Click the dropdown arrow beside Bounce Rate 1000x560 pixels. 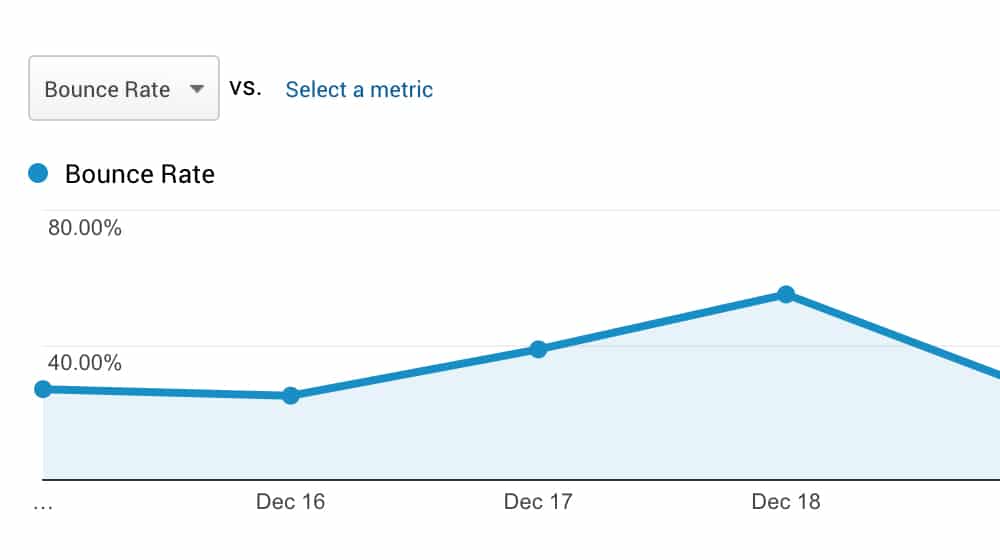pyautogui.click(x=197, y=89)
